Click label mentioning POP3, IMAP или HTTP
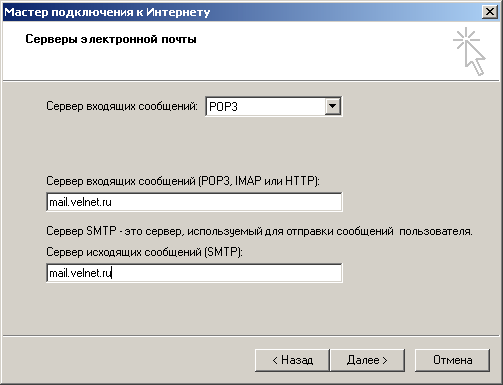 [183, 181]
